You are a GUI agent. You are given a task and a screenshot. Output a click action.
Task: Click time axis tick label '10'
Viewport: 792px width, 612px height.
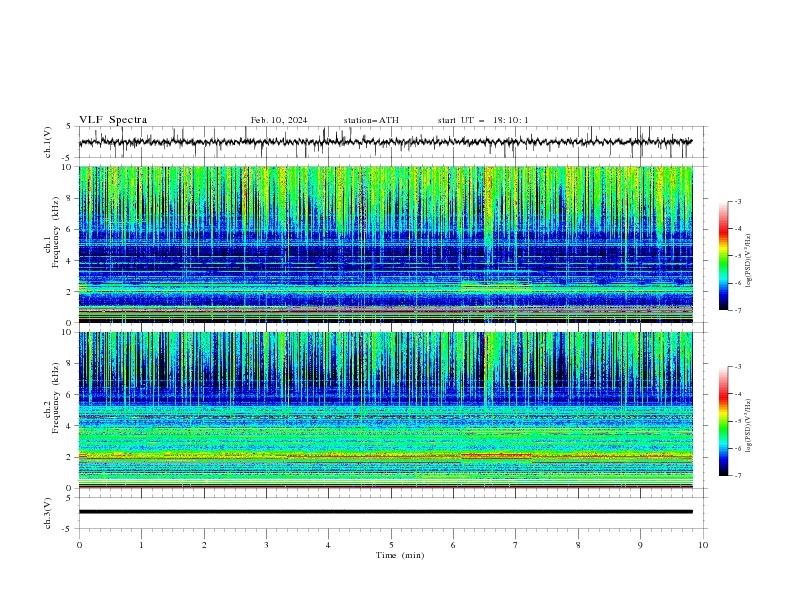[x=703, y=545]
